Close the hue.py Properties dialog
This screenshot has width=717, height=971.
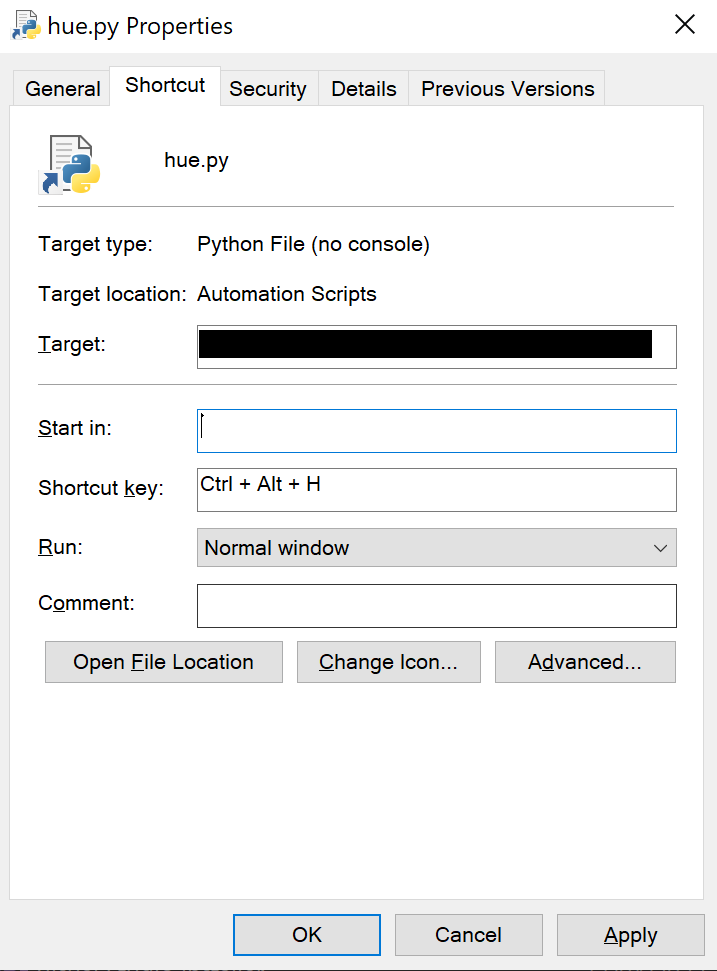point(685,26)
